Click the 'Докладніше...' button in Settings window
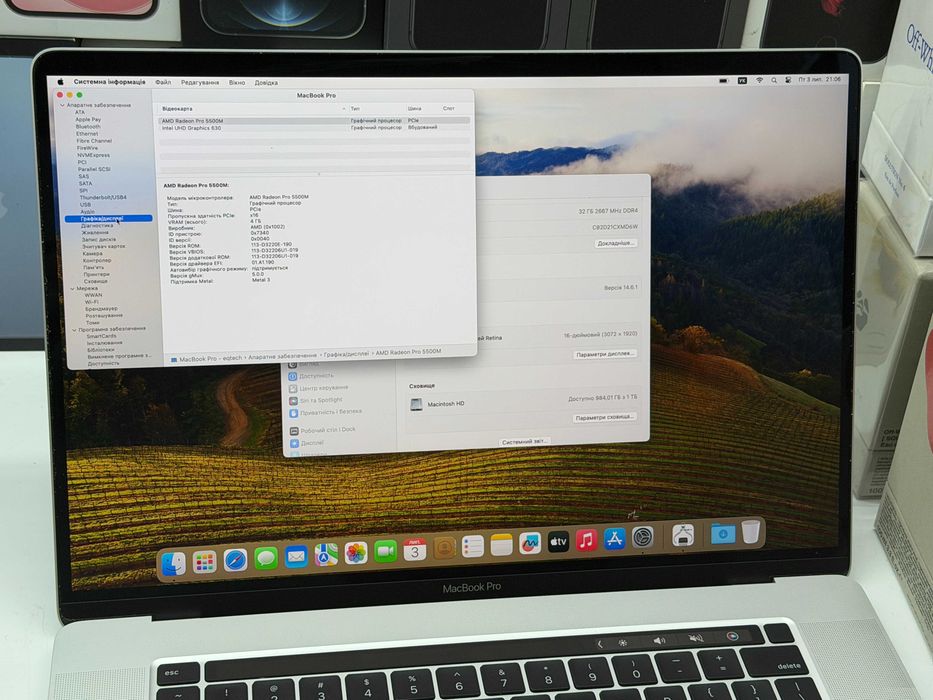This screenshot has height=700, width=933. coord(616,243)
